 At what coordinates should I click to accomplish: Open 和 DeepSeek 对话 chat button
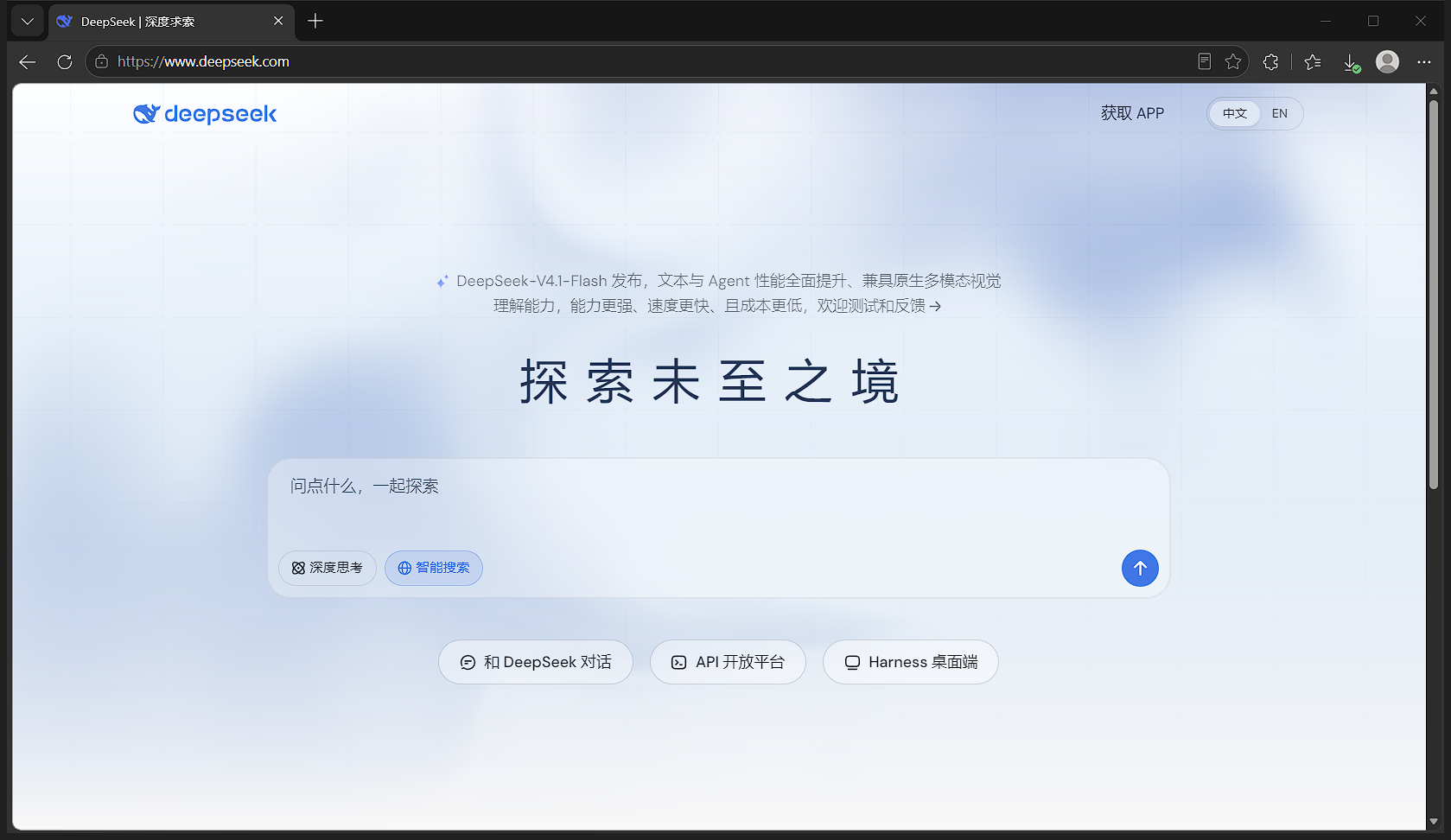[x=536, y=662]
